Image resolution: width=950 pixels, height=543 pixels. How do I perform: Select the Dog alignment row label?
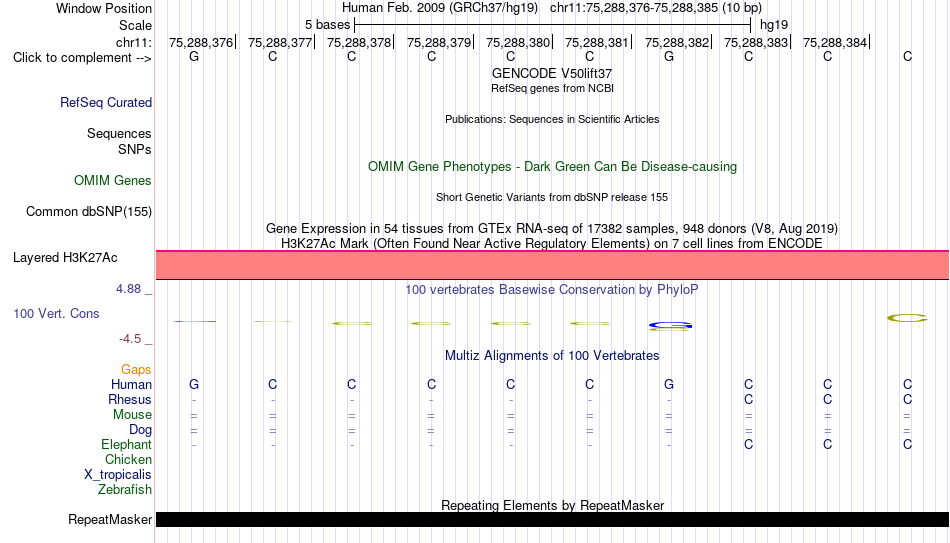tap(141, 430)
